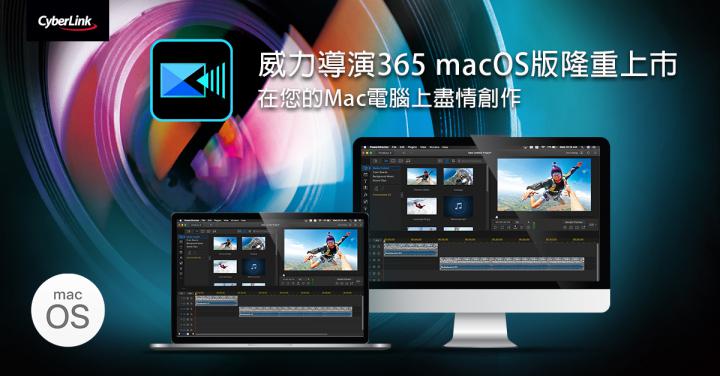Click the timeline vertical scrollbar on the iMac screen
The width and height of the screenshot is (720, 376).
(x=597, y=262)
